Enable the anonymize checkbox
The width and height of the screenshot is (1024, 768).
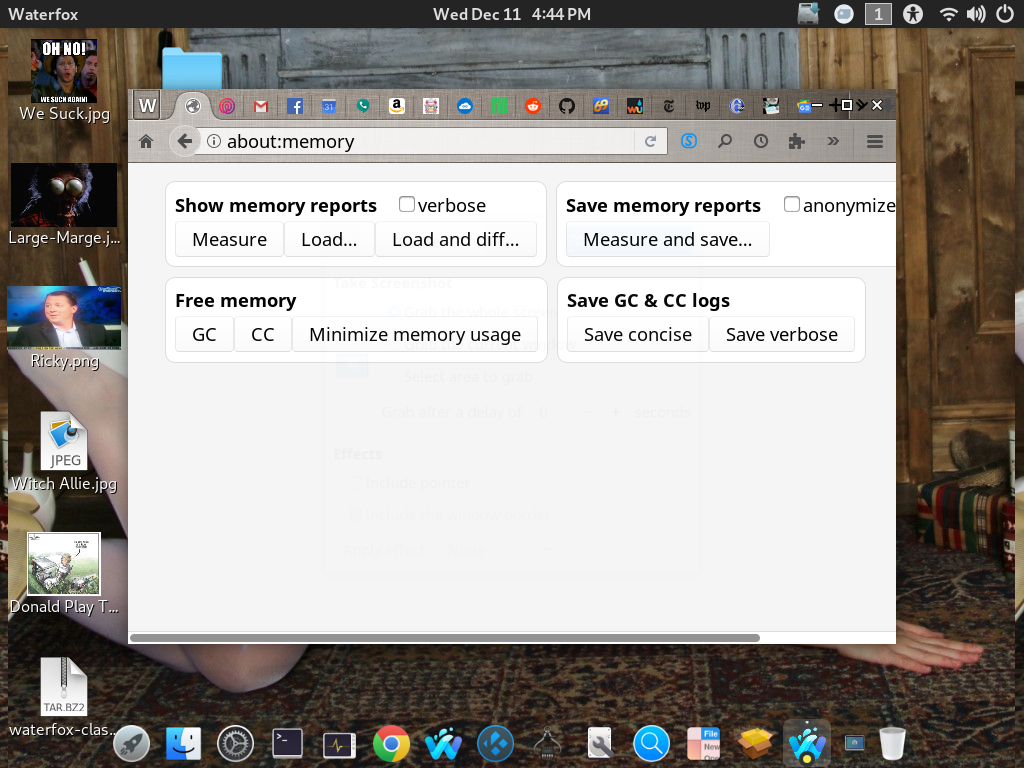[791, 203]
